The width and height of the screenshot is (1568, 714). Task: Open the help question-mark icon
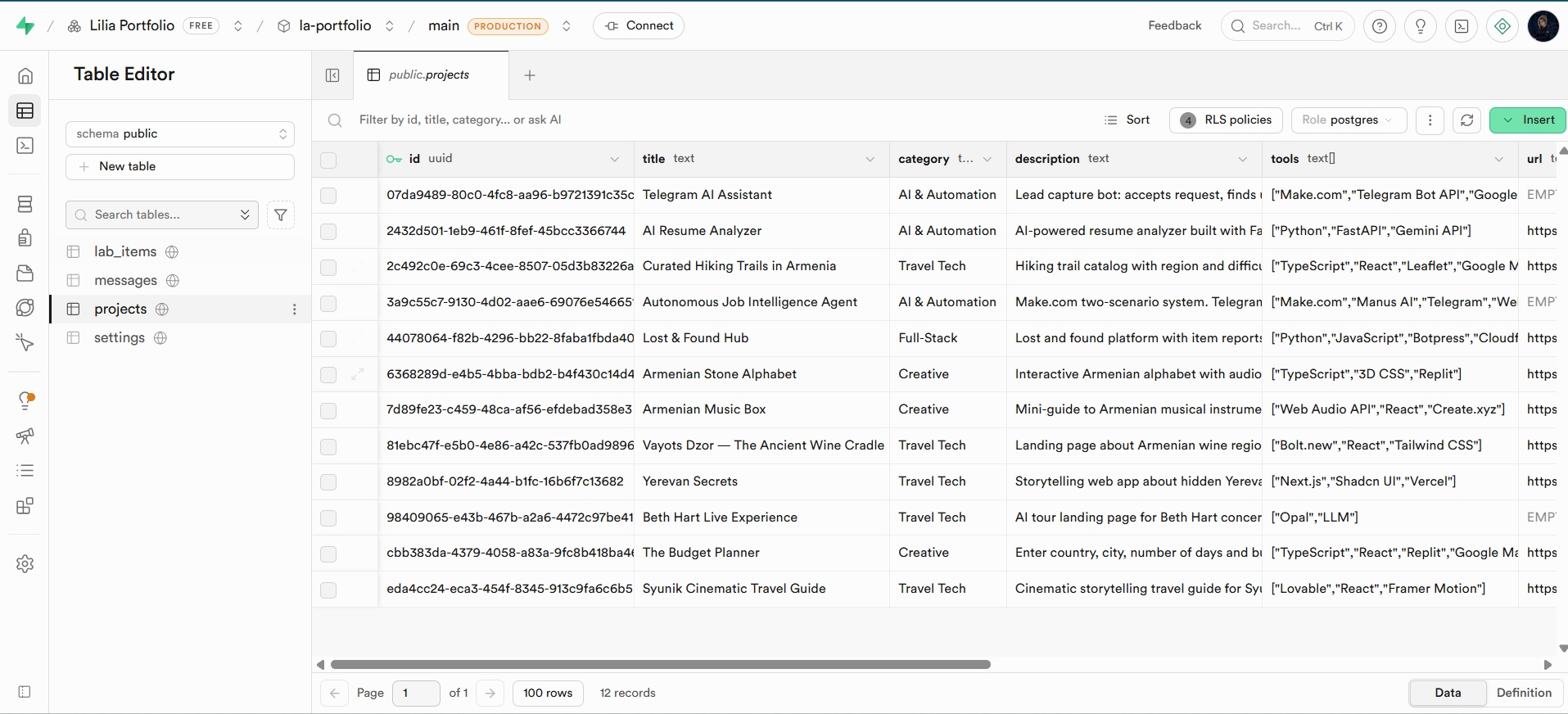1380,26
